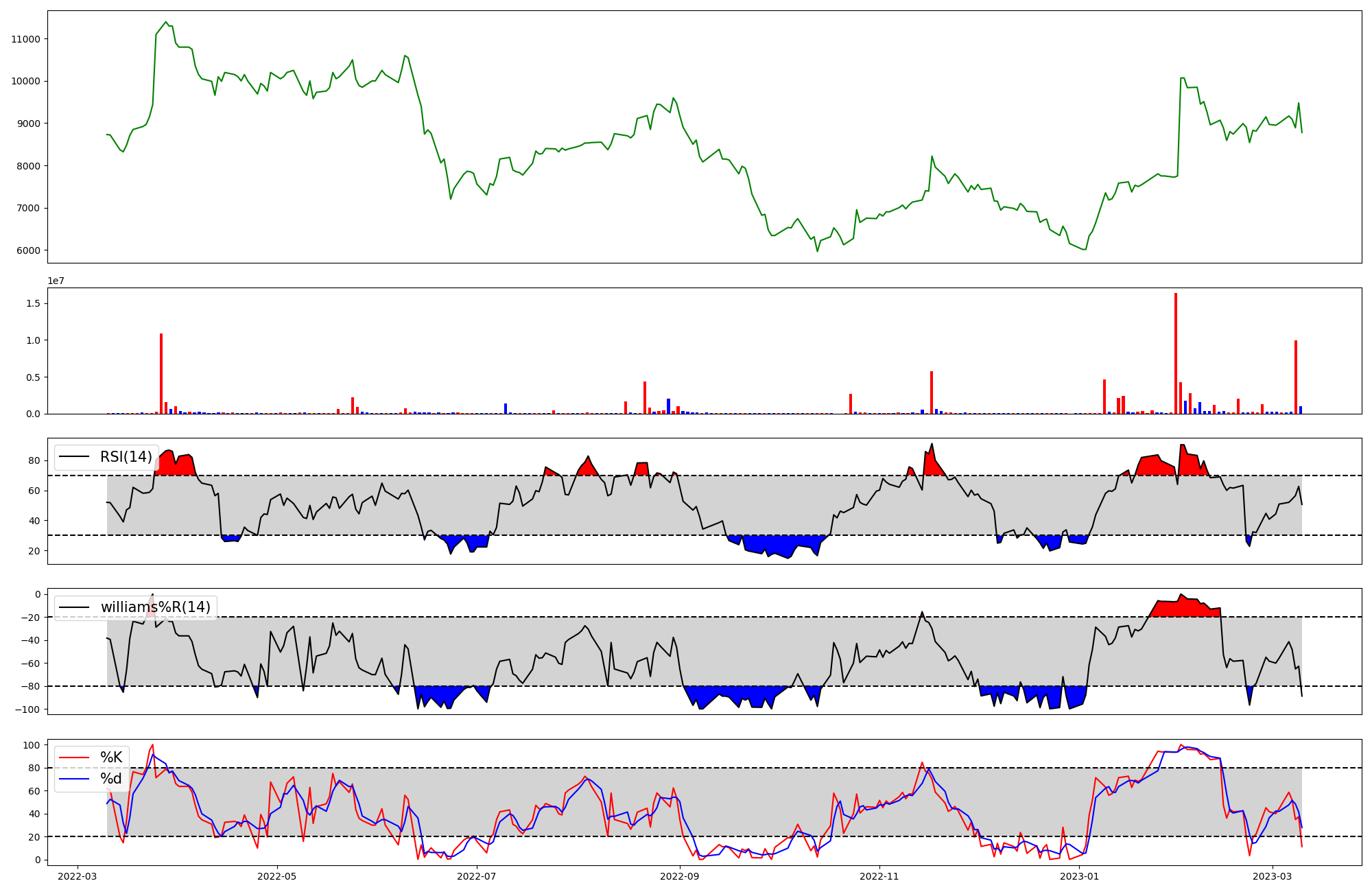Click the red %K legend line swatch
Image resolution: width=1372 pixels, height=892 pixels.
pyautogui.click(x=74, y=758)
